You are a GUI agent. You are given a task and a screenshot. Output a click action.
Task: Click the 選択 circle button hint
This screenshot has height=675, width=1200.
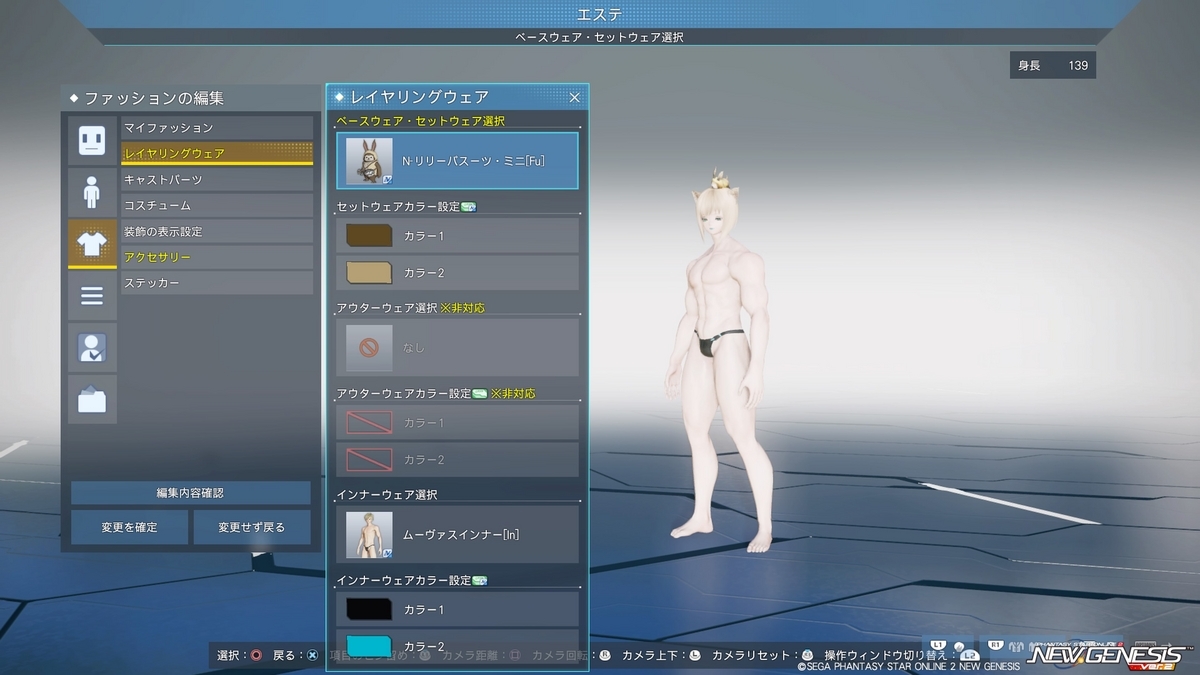256,655
